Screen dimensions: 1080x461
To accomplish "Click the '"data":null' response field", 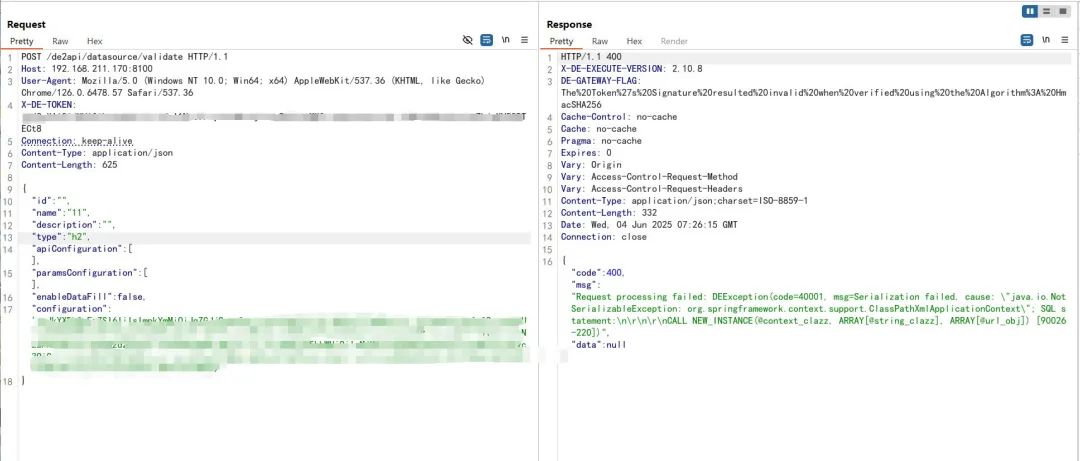I will coord(599,345).
